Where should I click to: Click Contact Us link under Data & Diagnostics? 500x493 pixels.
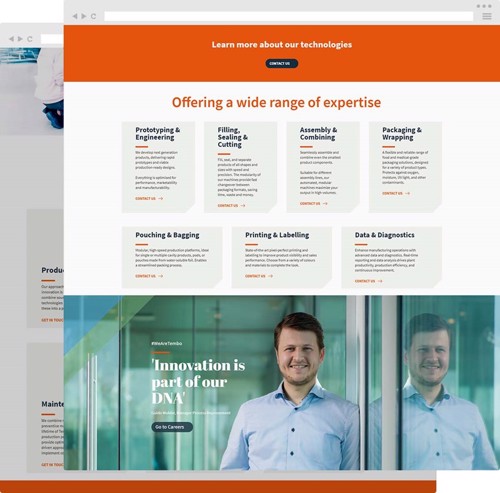point(368,281)
